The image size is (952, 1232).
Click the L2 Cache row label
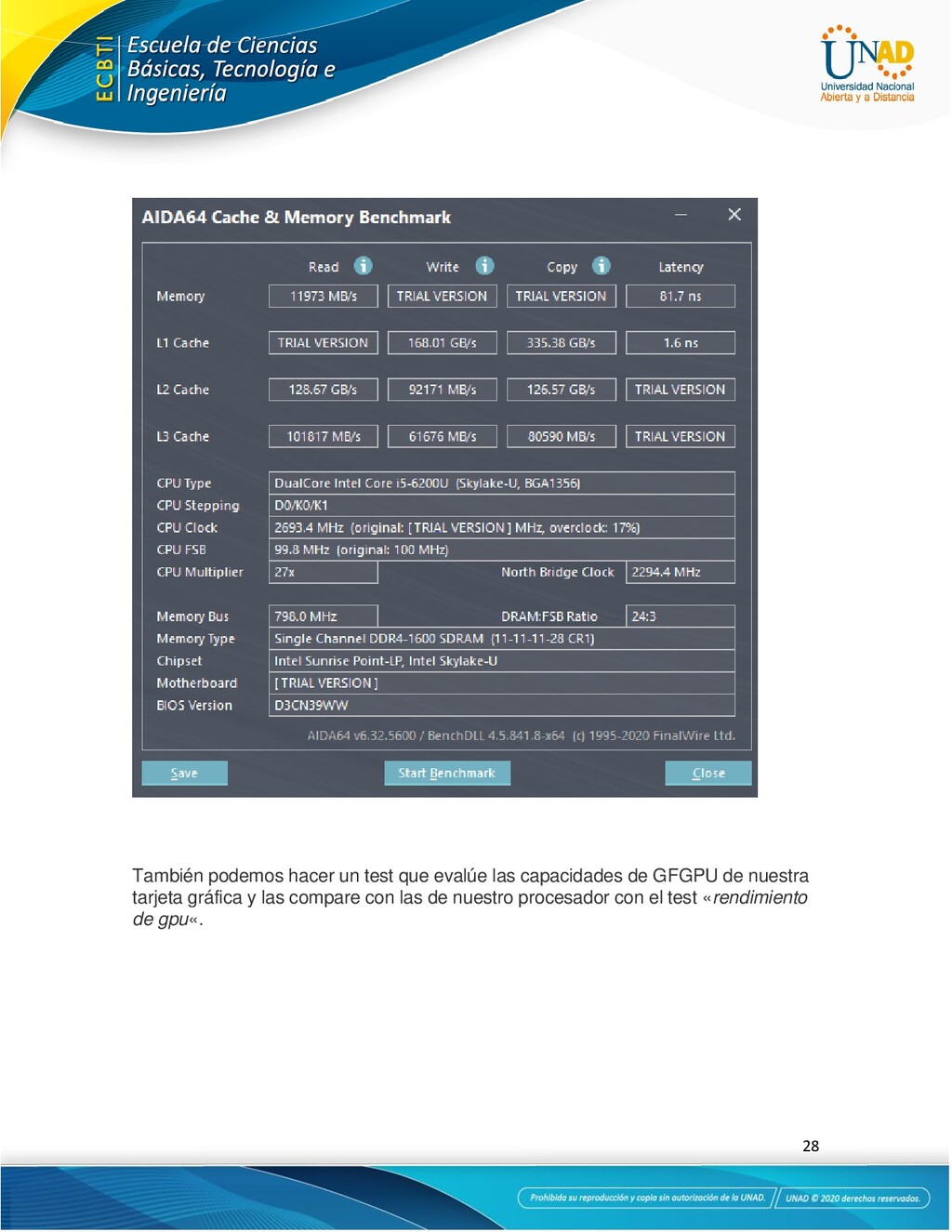182,390
